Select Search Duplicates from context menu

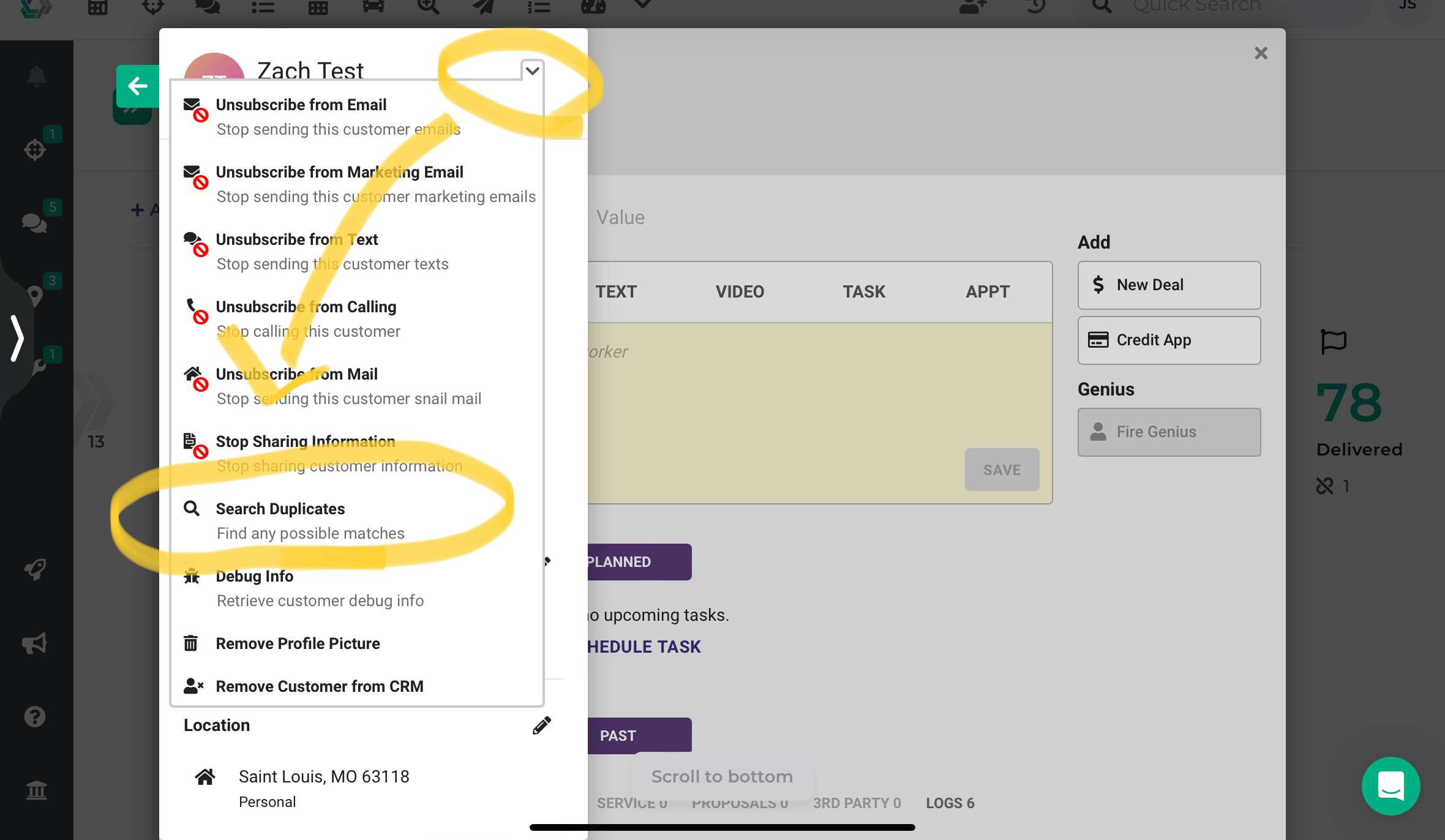click(280, 508)
